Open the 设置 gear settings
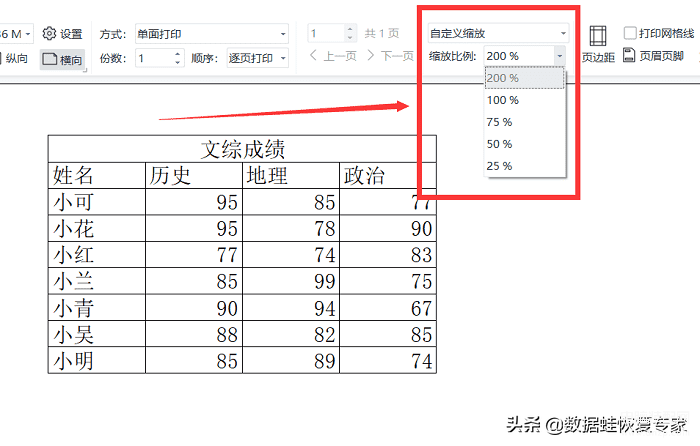This screenshot has width=700, height=446. coord(62,33)
